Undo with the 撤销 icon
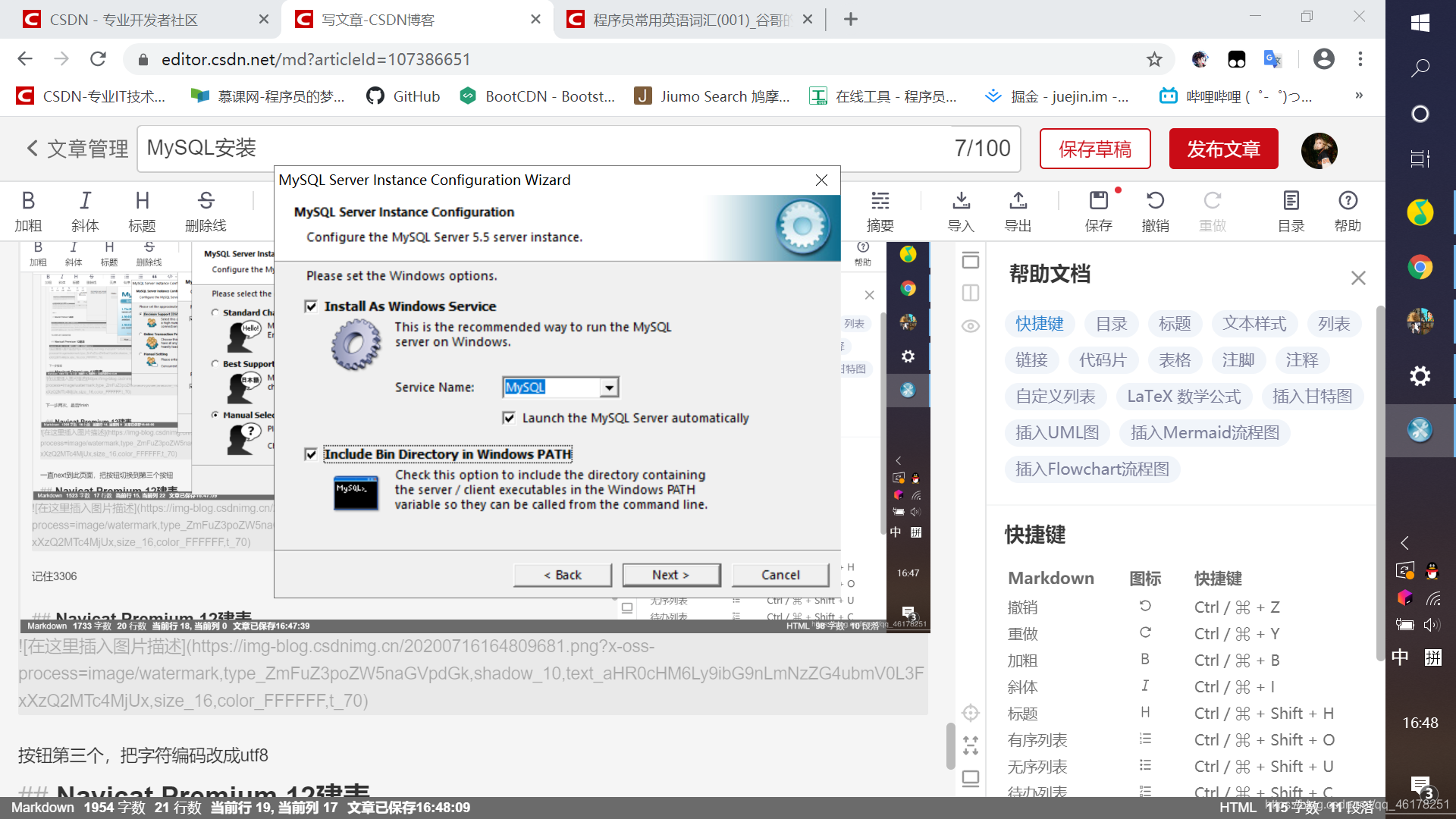1456x819 pixels. [1155, 211]
